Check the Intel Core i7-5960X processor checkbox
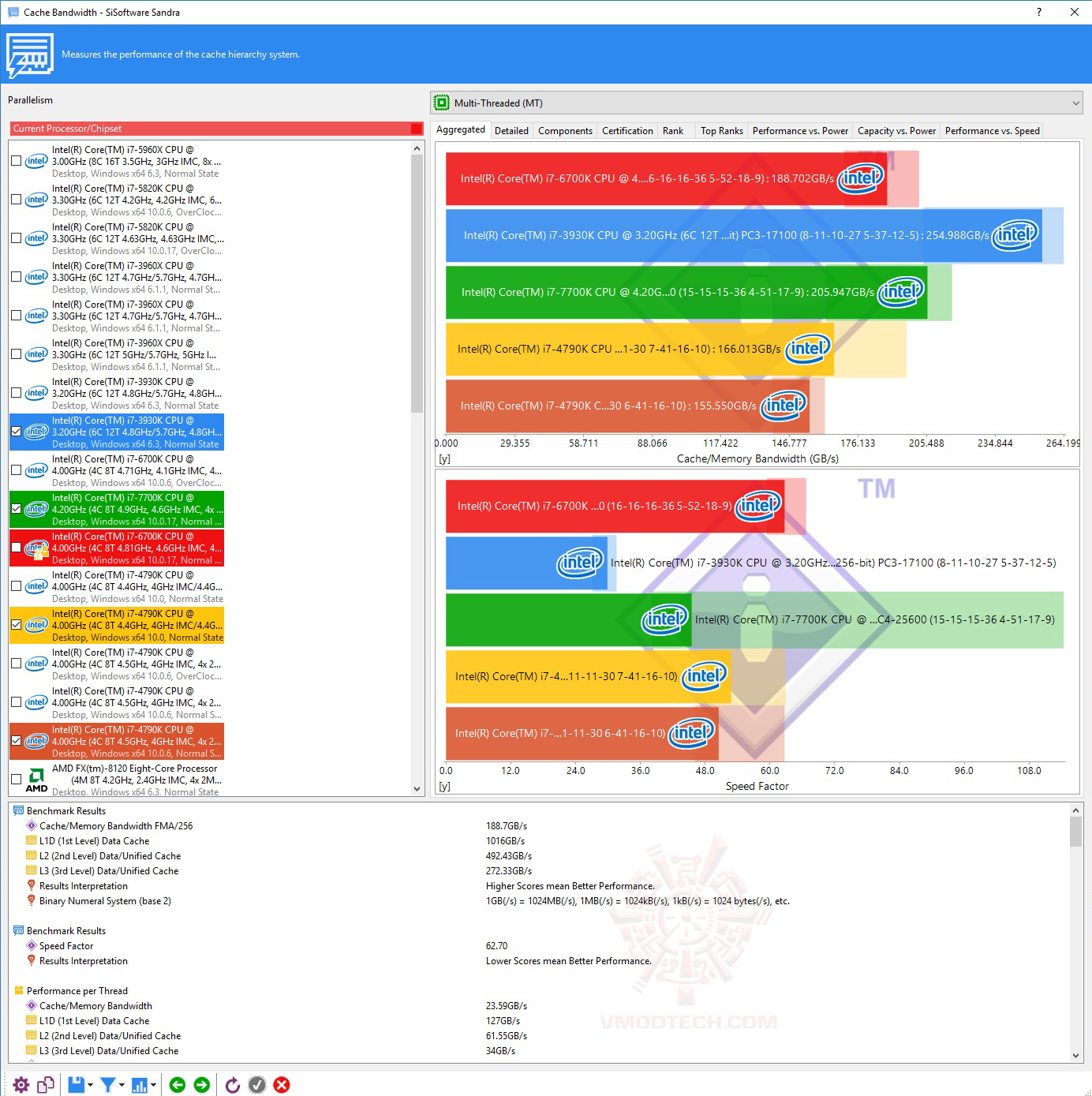This screenshot has width=1092, height=1096. 17,161
